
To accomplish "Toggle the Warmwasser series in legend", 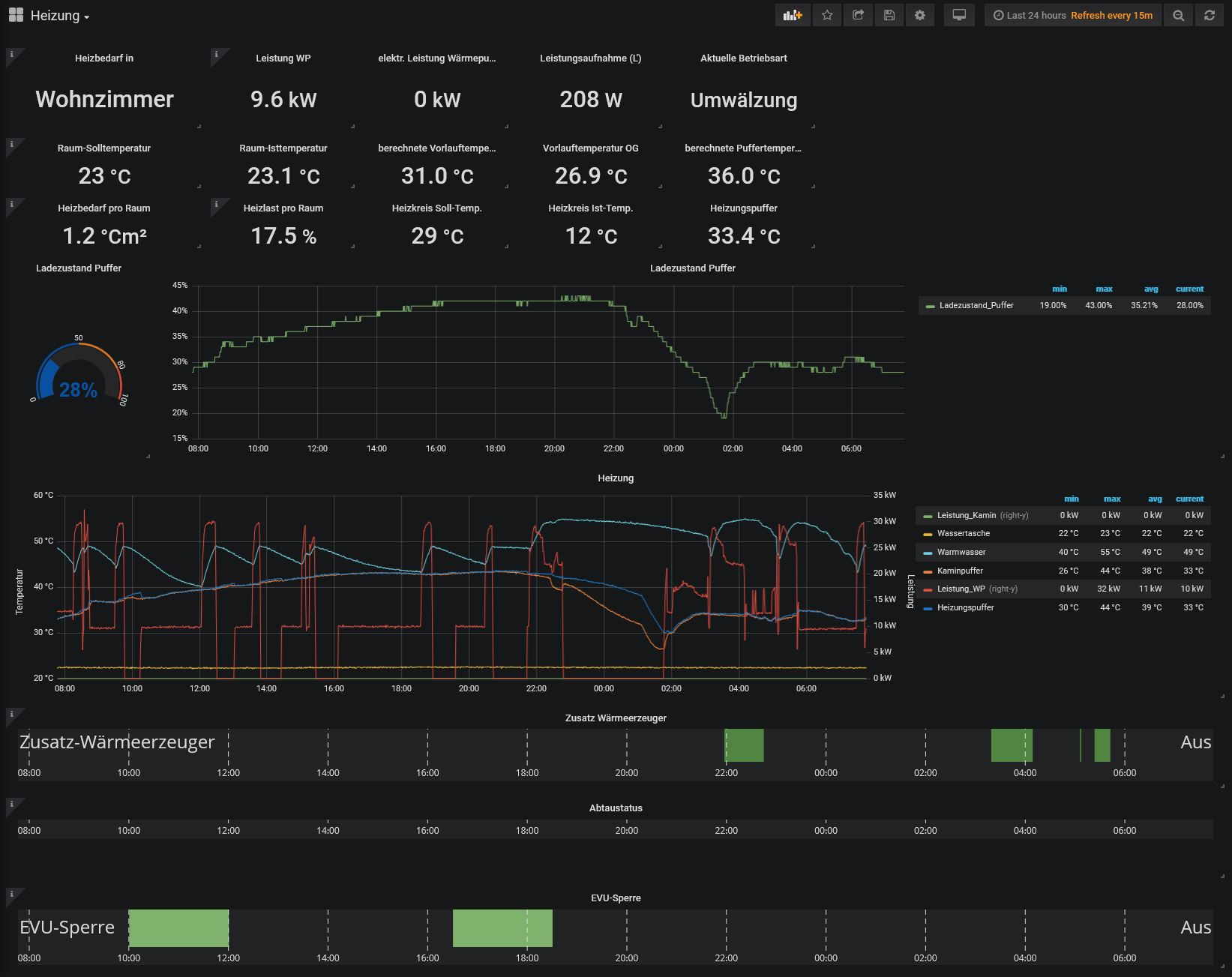I will [961, 552].
